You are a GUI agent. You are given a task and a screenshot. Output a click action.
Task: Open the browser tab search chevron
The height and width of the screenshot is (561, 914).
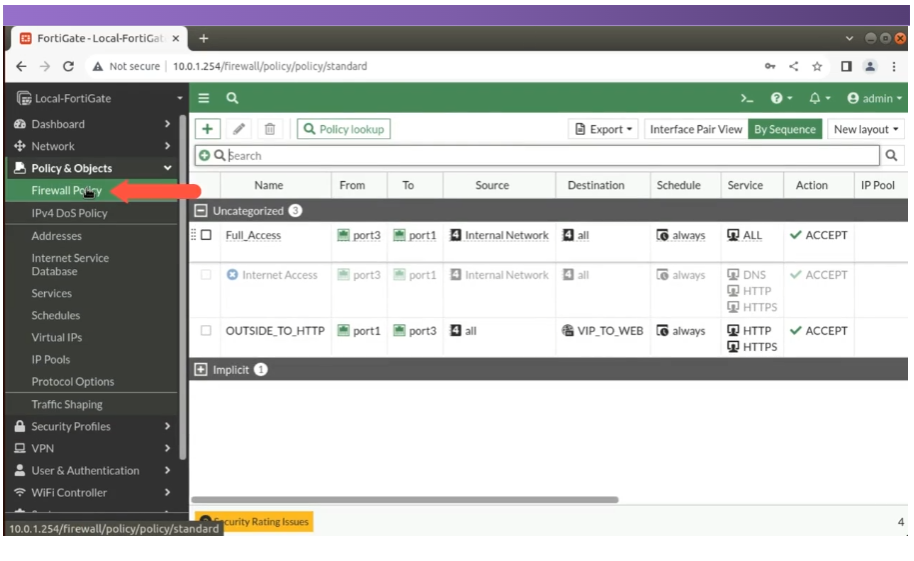(849, 38)
